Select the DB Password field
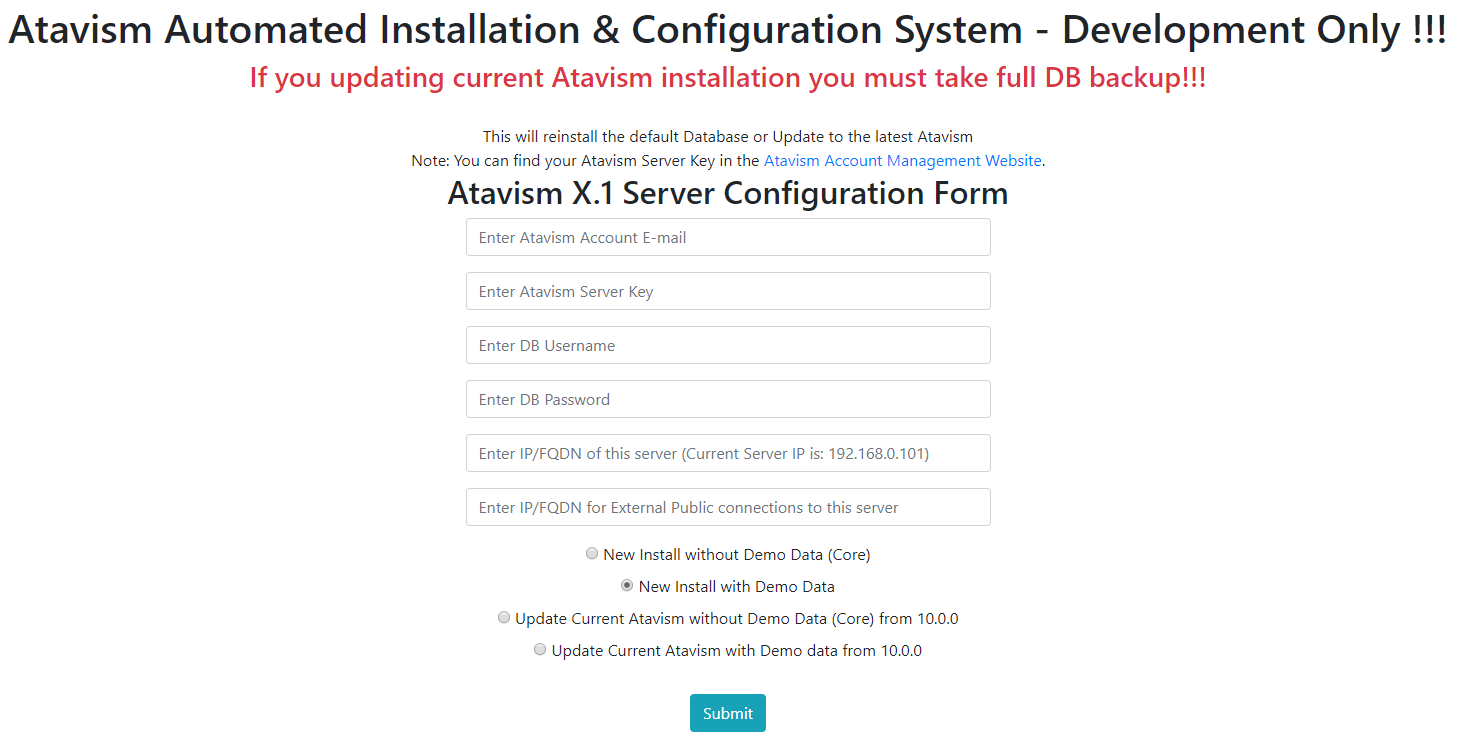This screenshot has width=1459, height=747. pyautogui.click(x=727, y=400)
